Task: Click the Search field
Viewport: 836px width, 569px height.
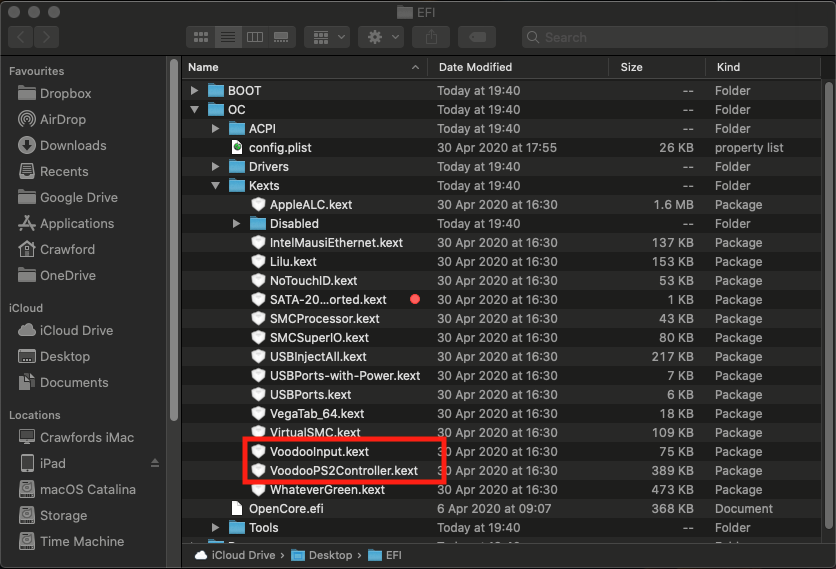Action: coord(674,37)
